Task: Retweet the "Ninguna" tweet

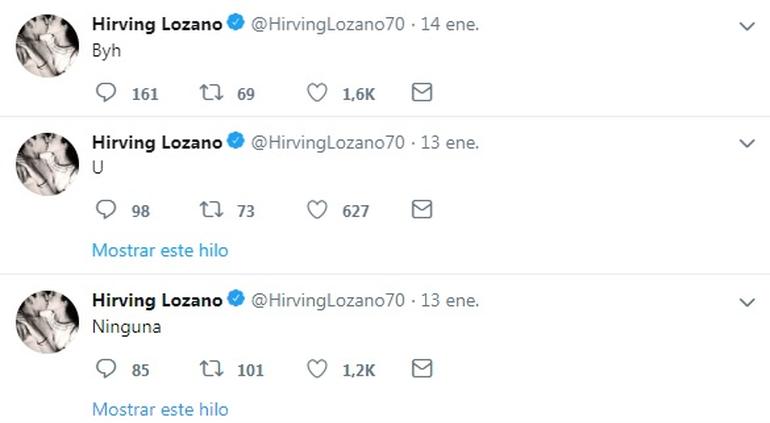Action: (x=211, y=369)
